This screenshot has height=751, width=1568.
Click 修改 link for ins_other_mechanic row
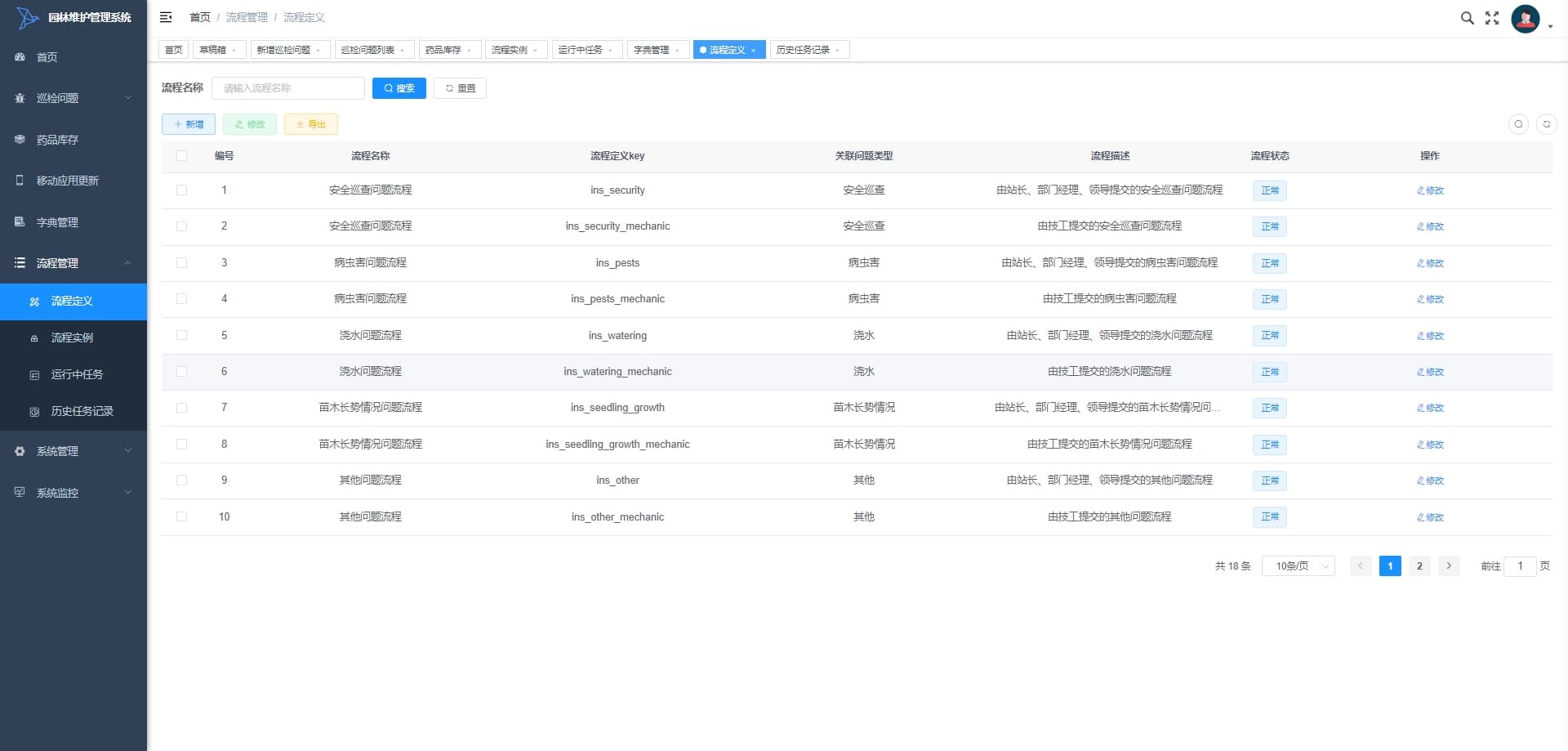pyautogui.click(x=1430, y=517)
